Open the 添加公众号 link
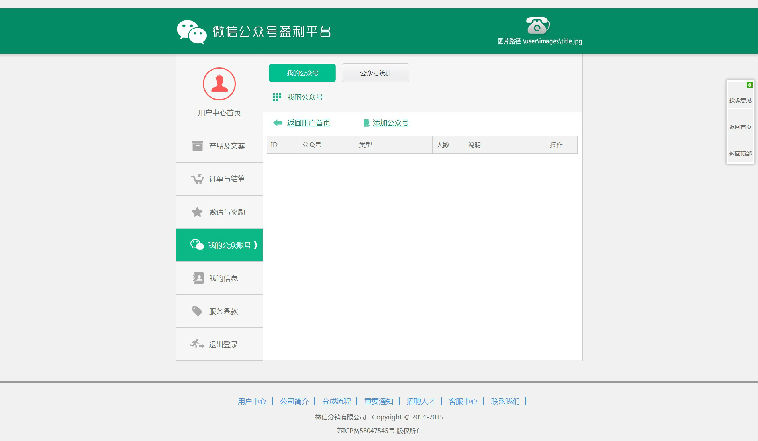 [x=390, y=123]
